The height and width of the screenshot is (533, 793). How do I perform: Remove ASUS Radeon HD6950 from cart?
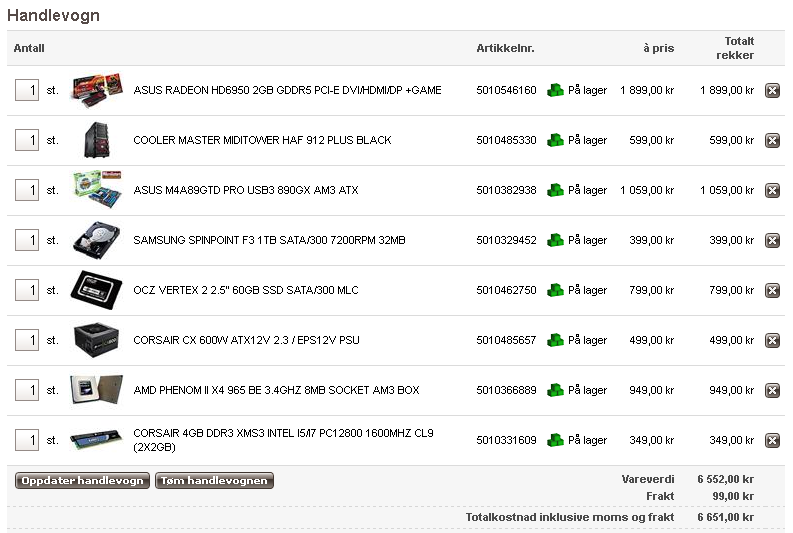point(772,91)
